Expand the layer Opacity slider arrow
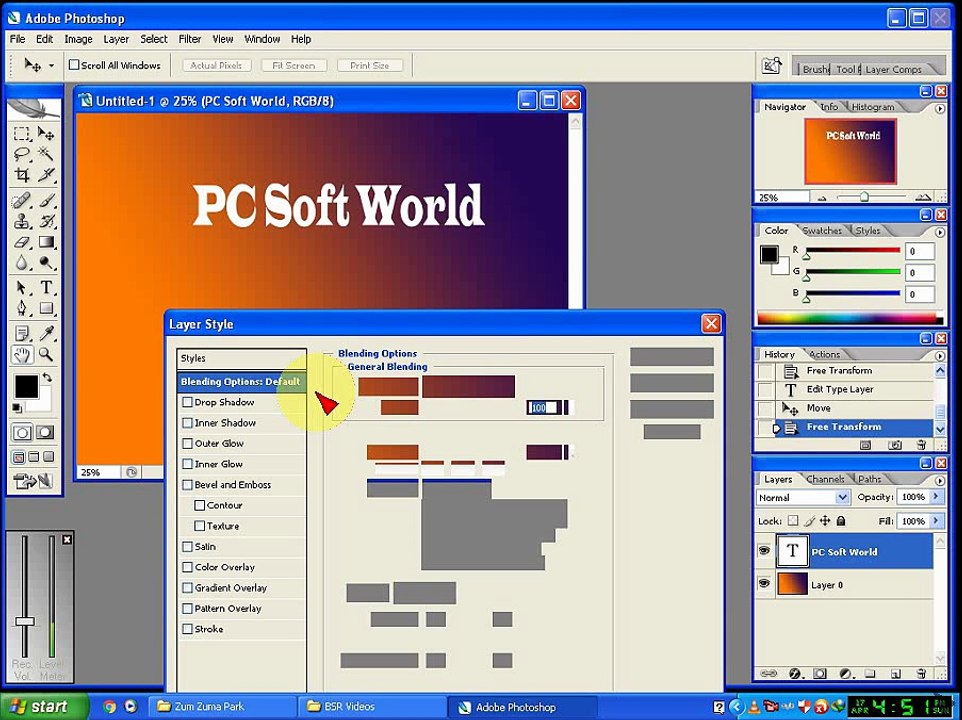Screen dimensions: 962x720 [x=936, y=497]
